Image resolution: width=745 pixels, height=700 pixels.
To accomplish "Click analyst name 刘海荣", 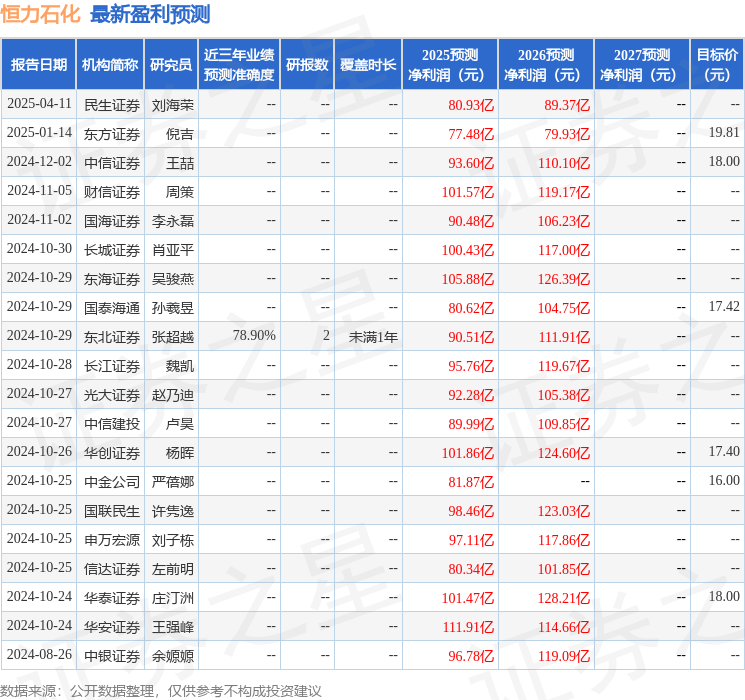I will pos(172,105).
